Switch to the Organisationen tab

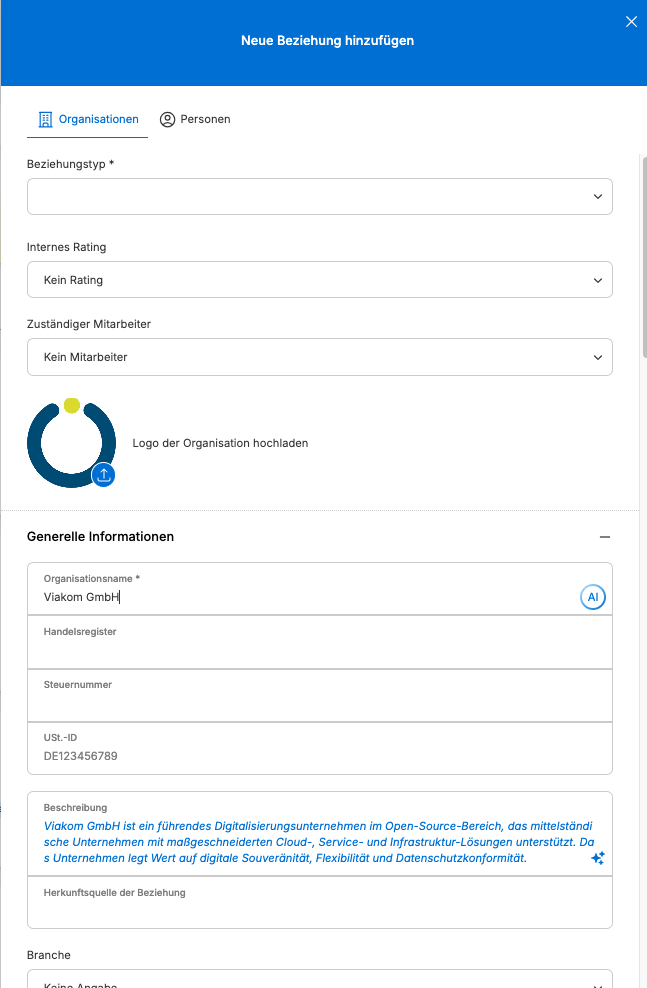click(x=88, y=119)
